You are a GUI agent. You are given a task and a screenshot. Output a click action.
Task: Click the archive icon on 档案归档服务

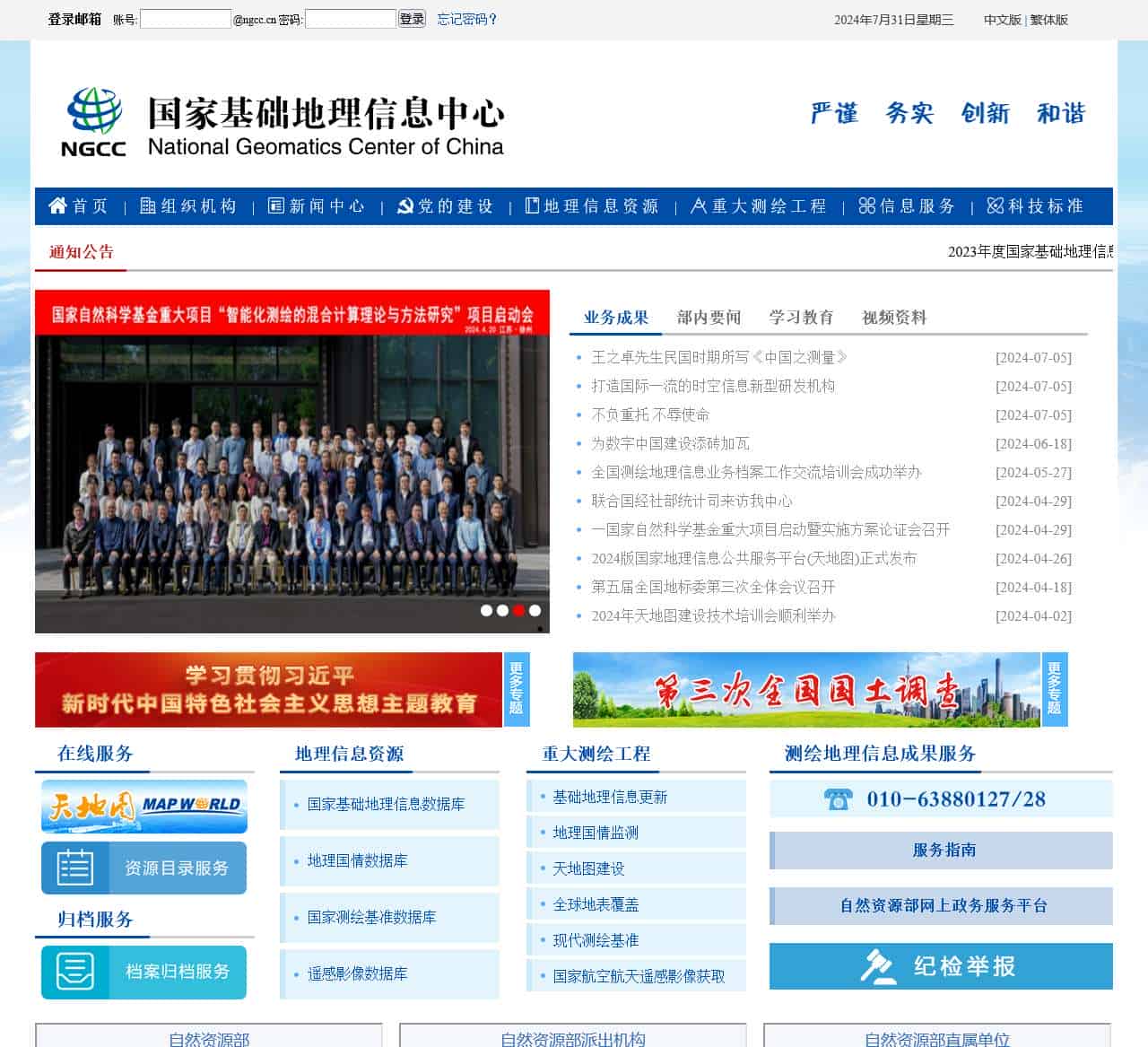click(x=74, y=971)
